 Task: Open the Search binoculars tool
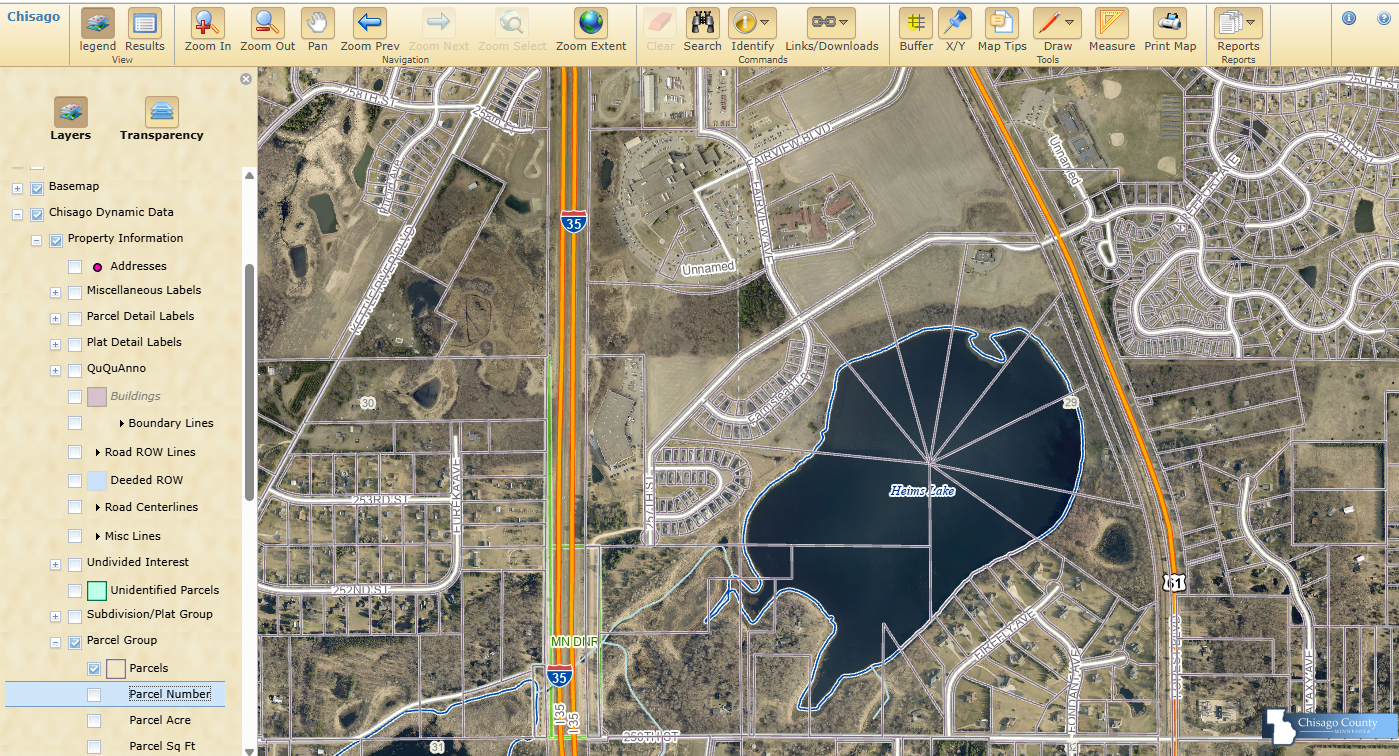703,30
